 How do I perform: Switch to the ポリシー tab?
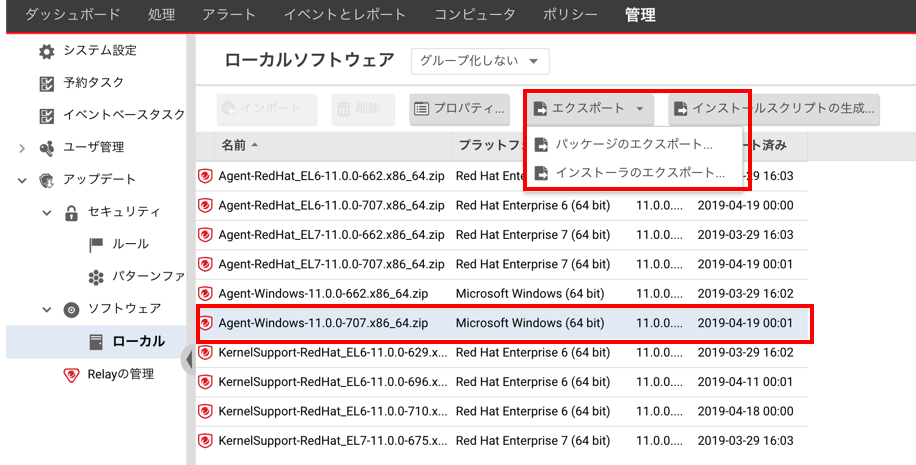[x=570, y=15]
